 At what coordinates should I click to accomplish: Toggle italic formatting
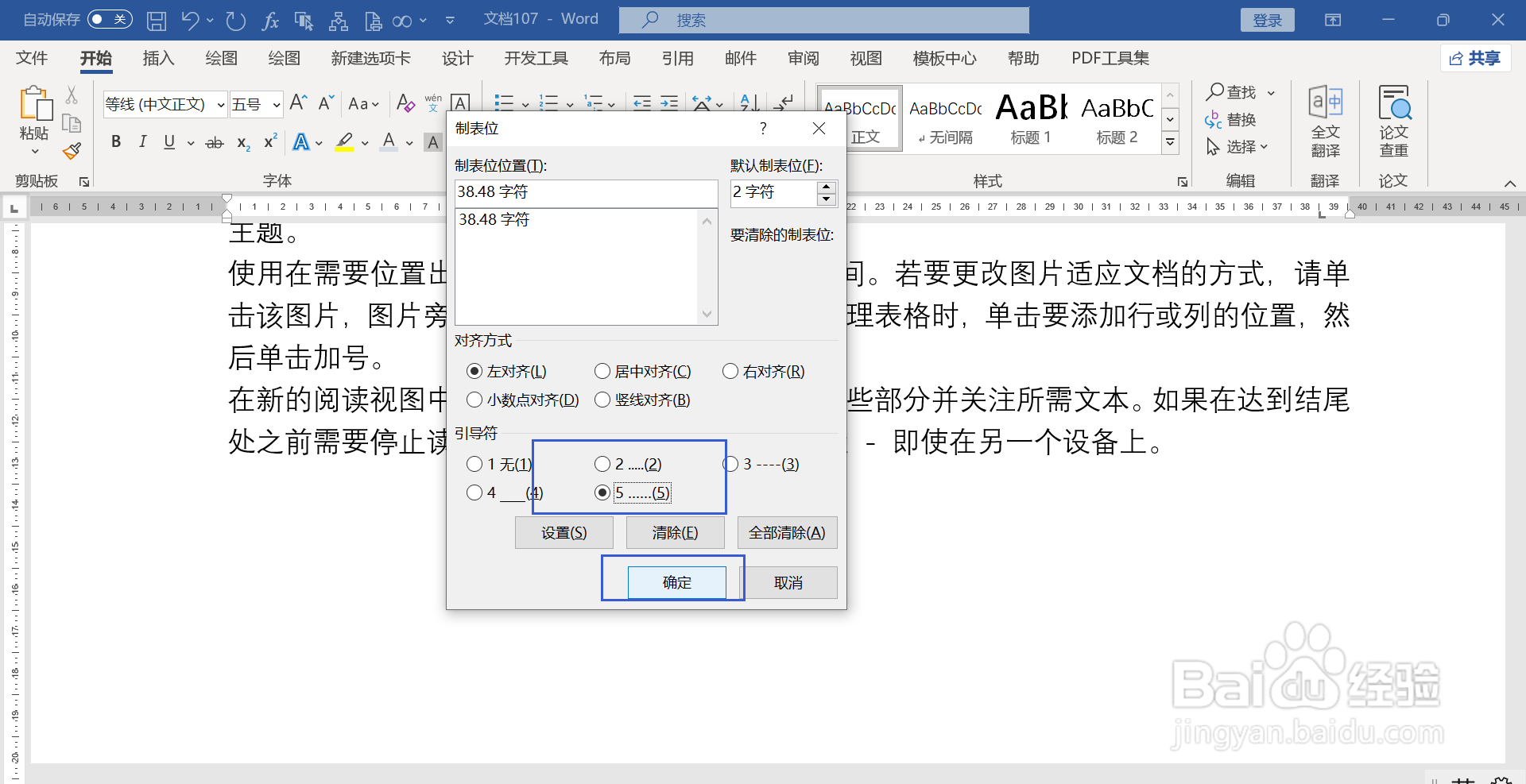(x=142, y=142)
